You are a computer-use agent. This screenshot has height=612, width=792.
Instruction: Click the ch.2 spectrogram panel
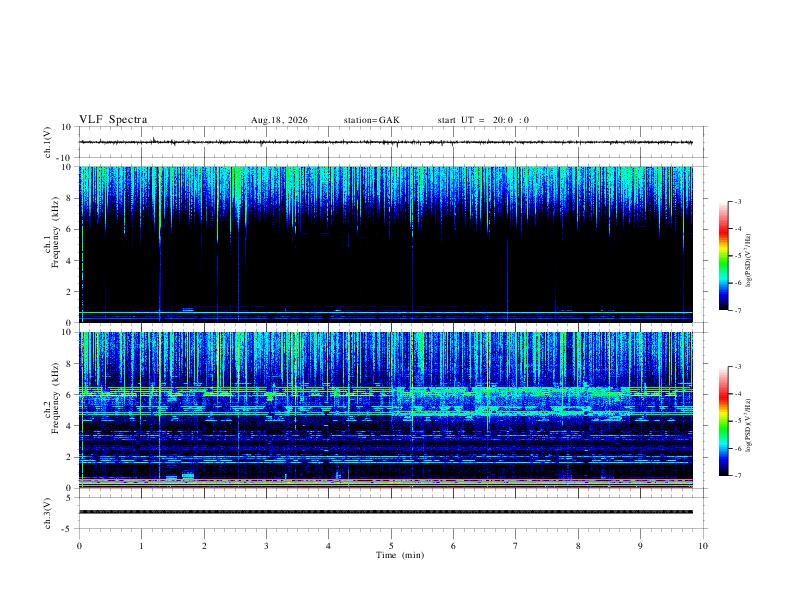pyautogui.click(x=386, y=410)
